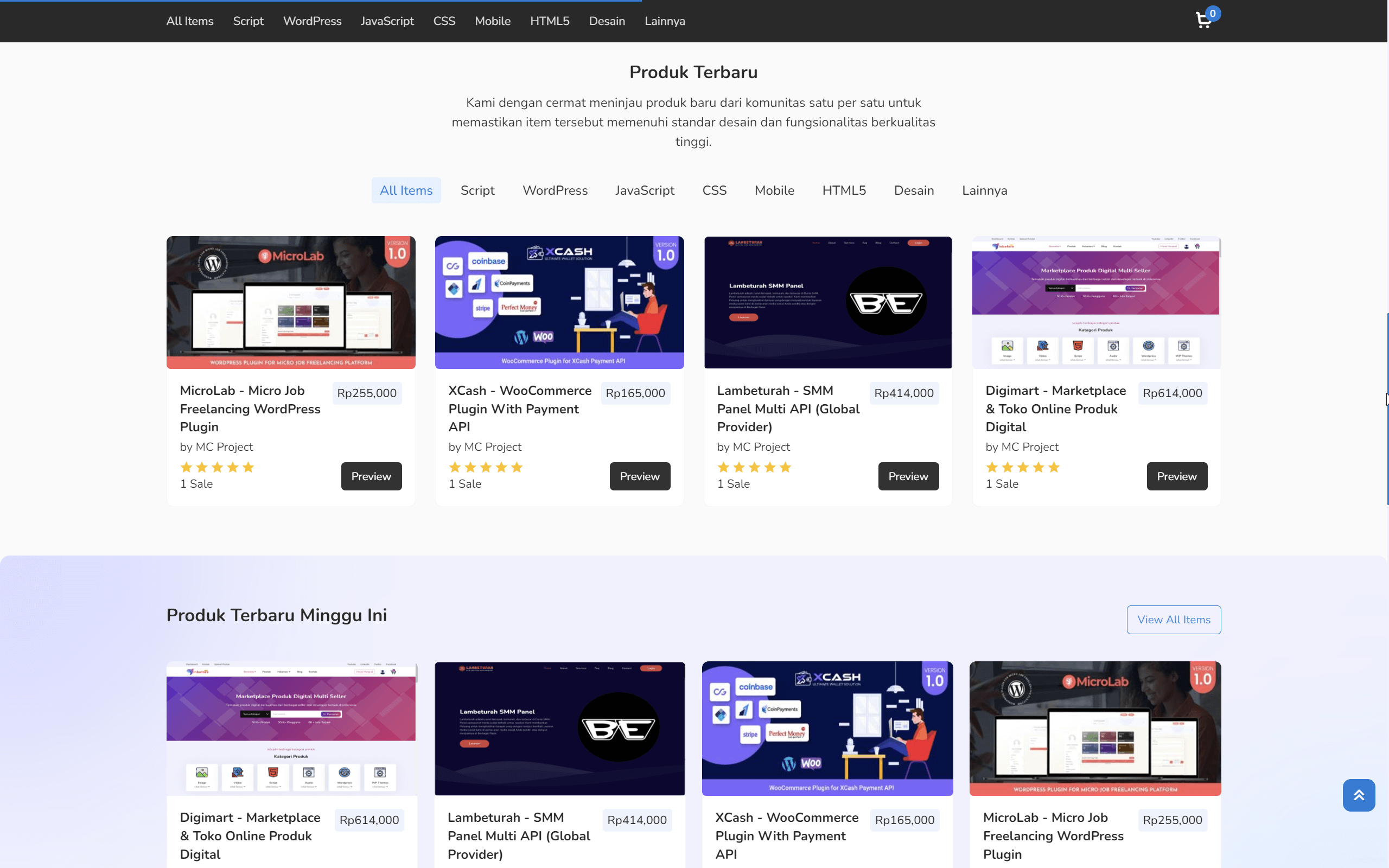Click the Rp165,000 price in Produk Terbaru Minggu Ini
1389x868 pixels.
click(904, 820)
